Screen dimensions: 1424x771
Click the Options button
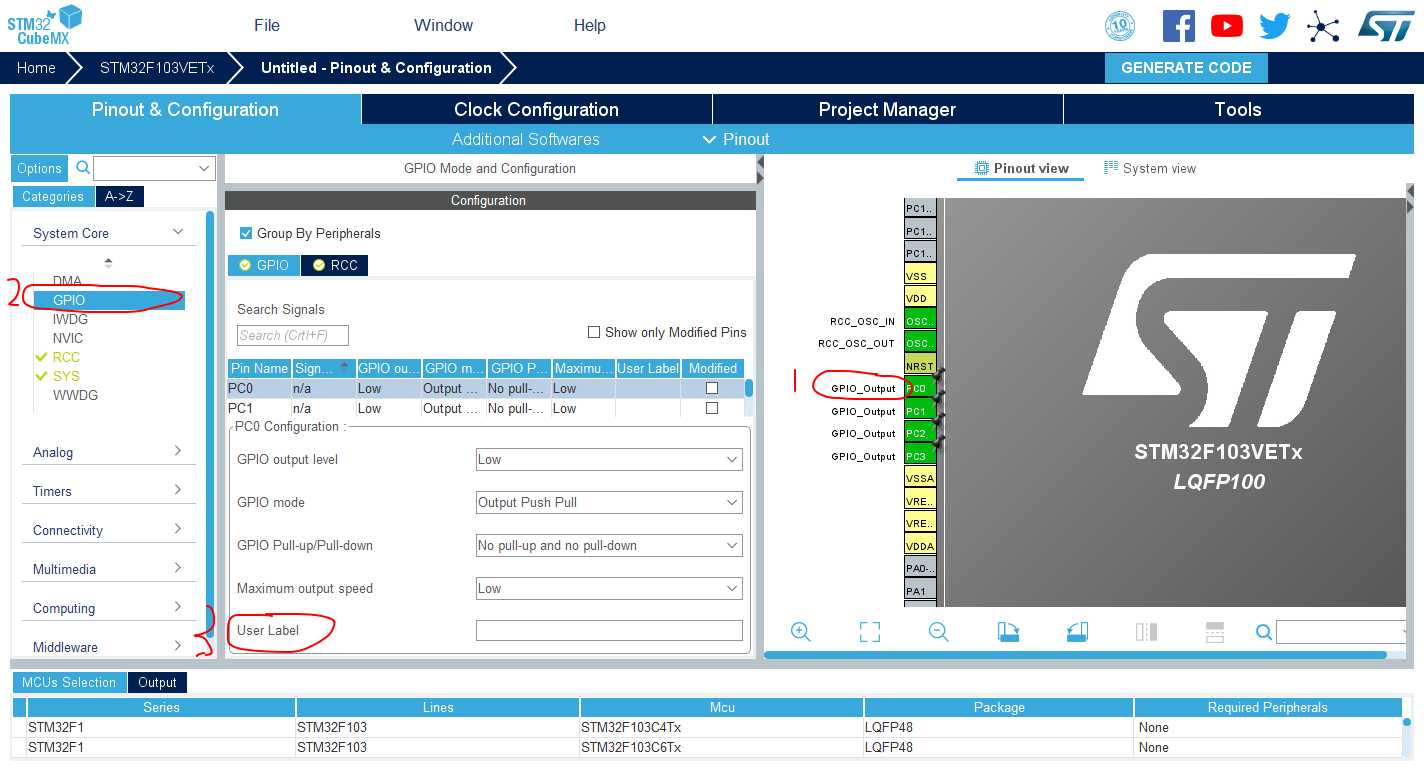40,169
